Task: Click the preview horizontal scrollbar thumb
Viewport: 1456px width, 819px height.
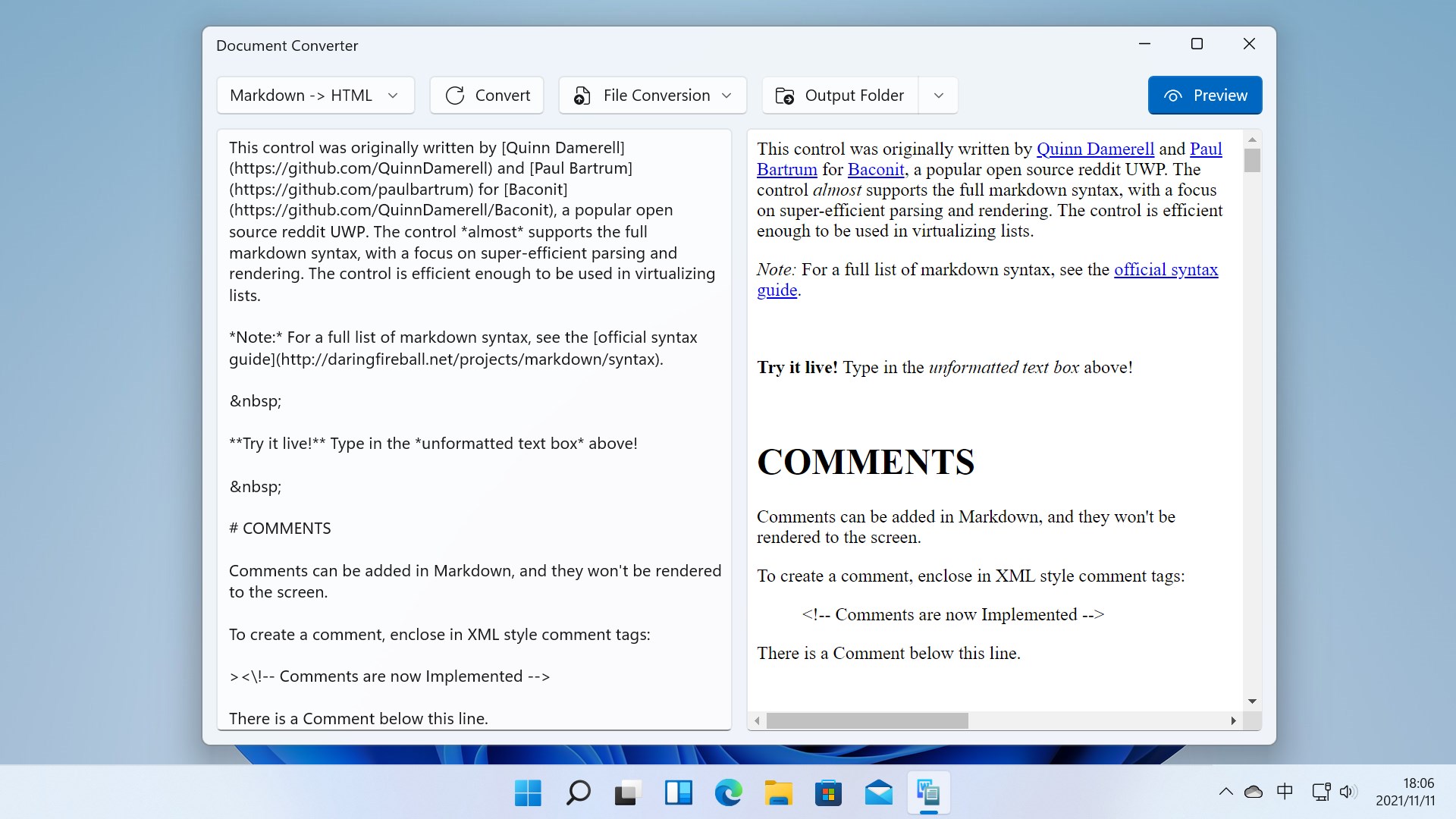Action: pyautogui.click(x=867, y=720)
